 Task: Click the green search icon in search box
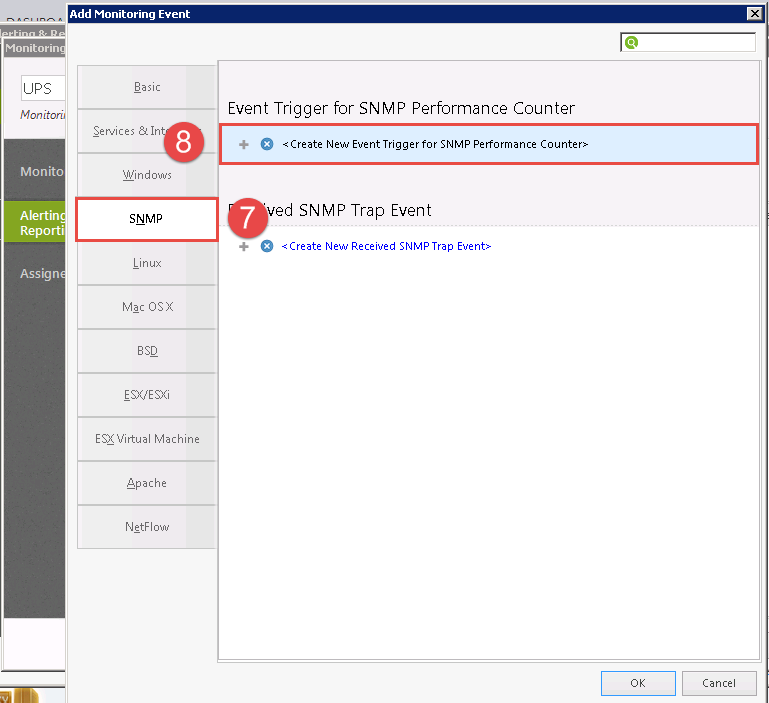point(631,43)
